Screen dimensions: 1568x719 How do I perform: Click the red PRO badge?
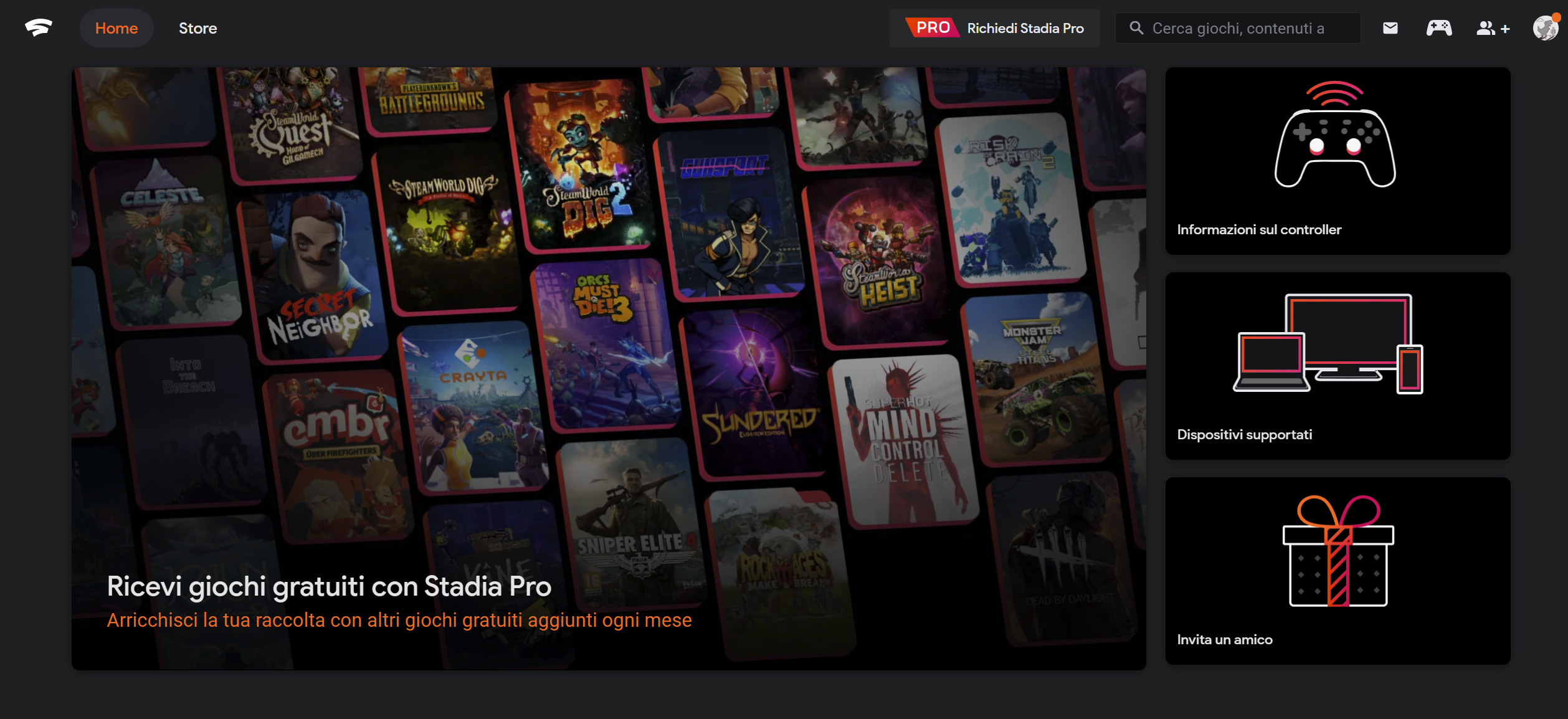pos(932,28)
